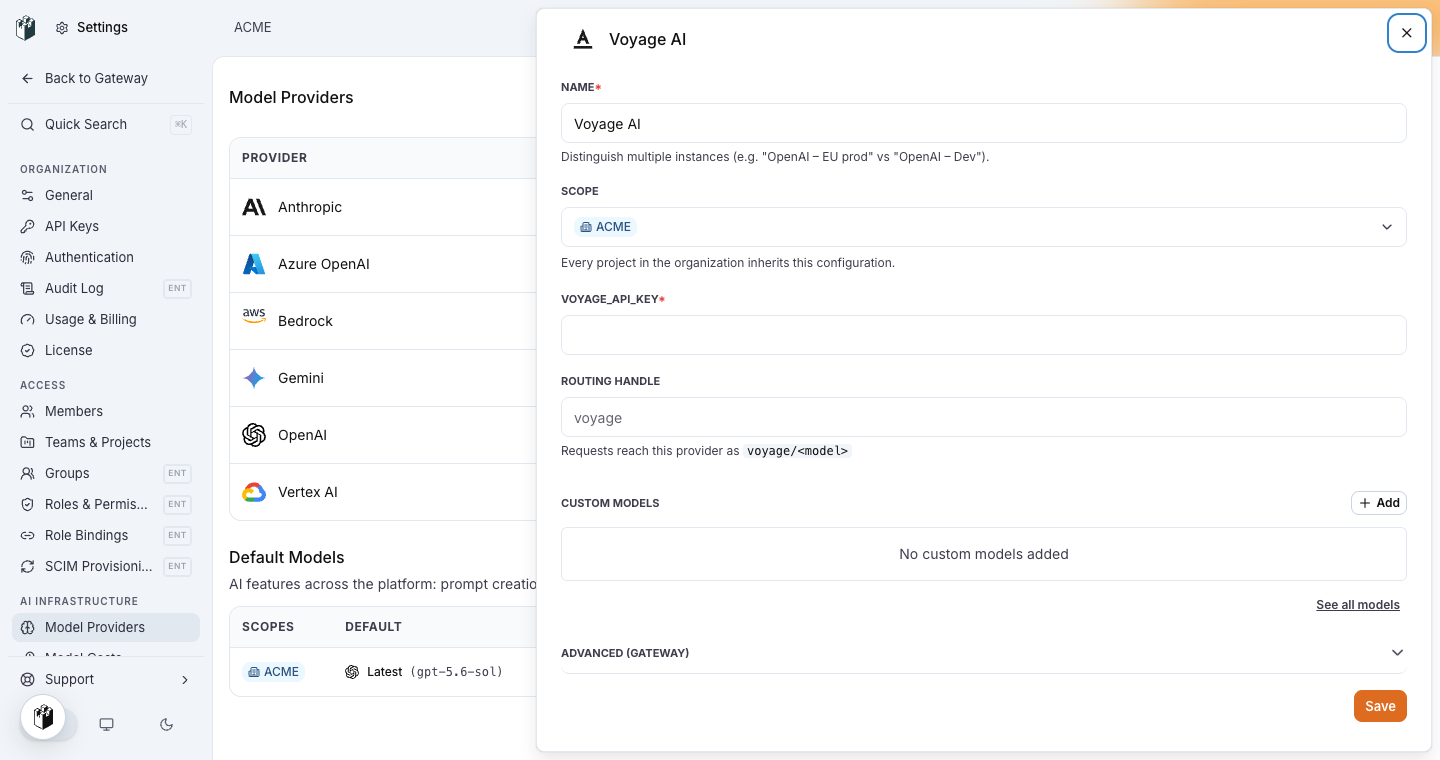Click the Name input field
The width and height of the screenshot is (1440, 760).
point(984,123)
